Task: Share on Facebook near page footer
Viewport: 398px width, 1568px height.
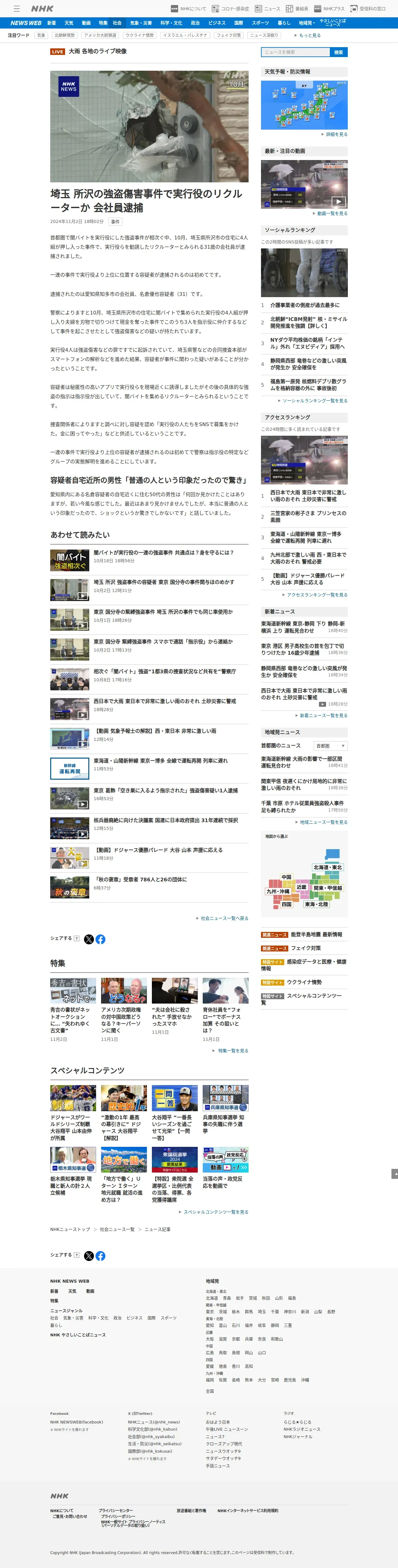Action: pyautogui.click(x=100, y=1255)
